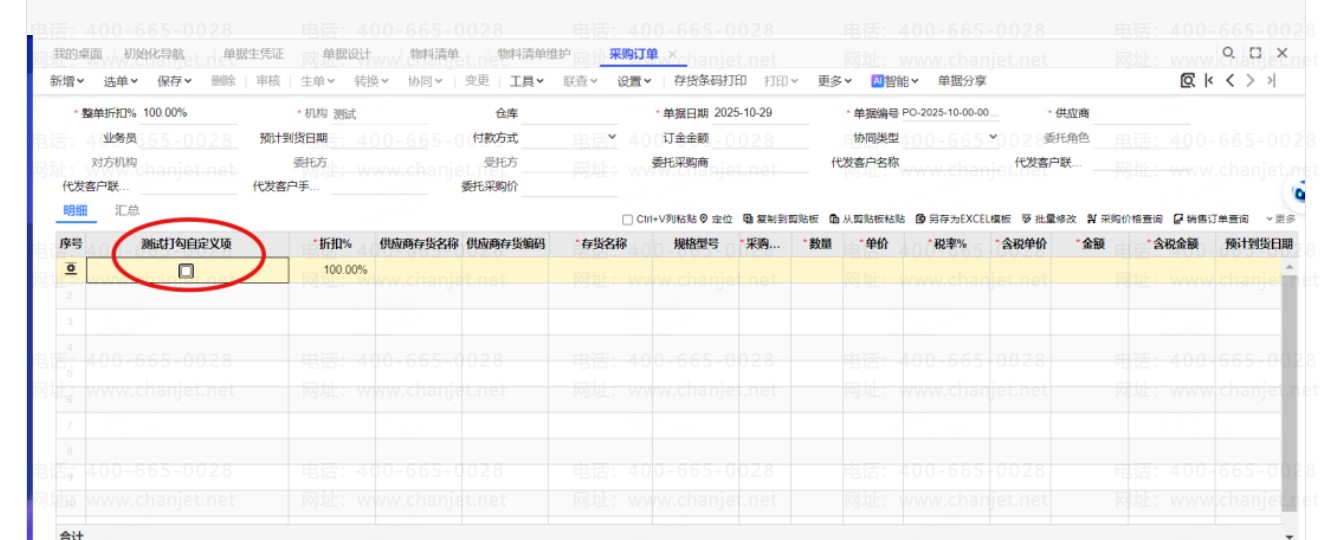The width and height of the screenshot is (1331, 540).
Task: Open the 转换 dropdown
Action: (x=372, y=81)
